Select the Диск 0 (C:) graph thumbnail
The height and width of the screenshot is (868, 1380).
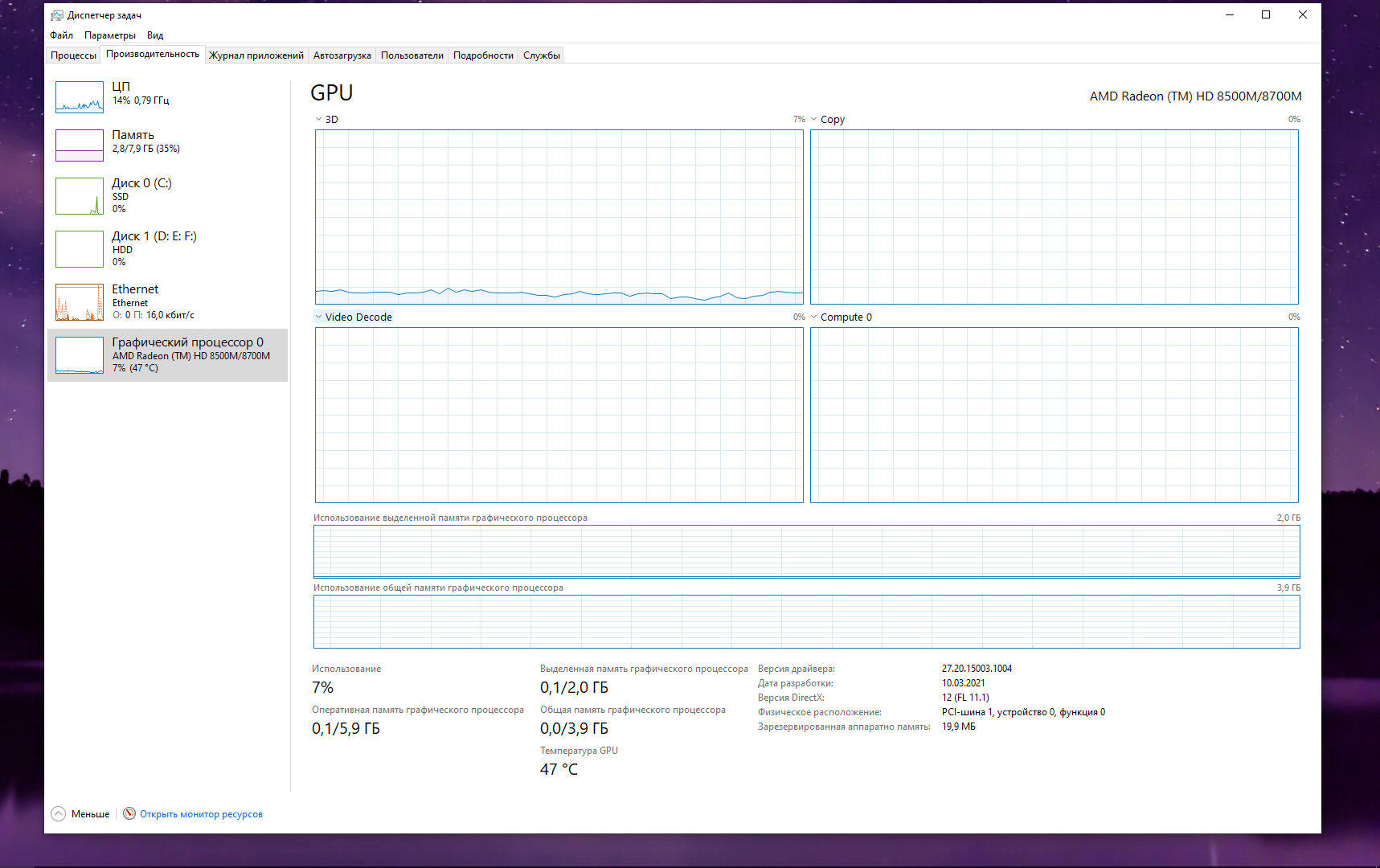tap(80, 196)
